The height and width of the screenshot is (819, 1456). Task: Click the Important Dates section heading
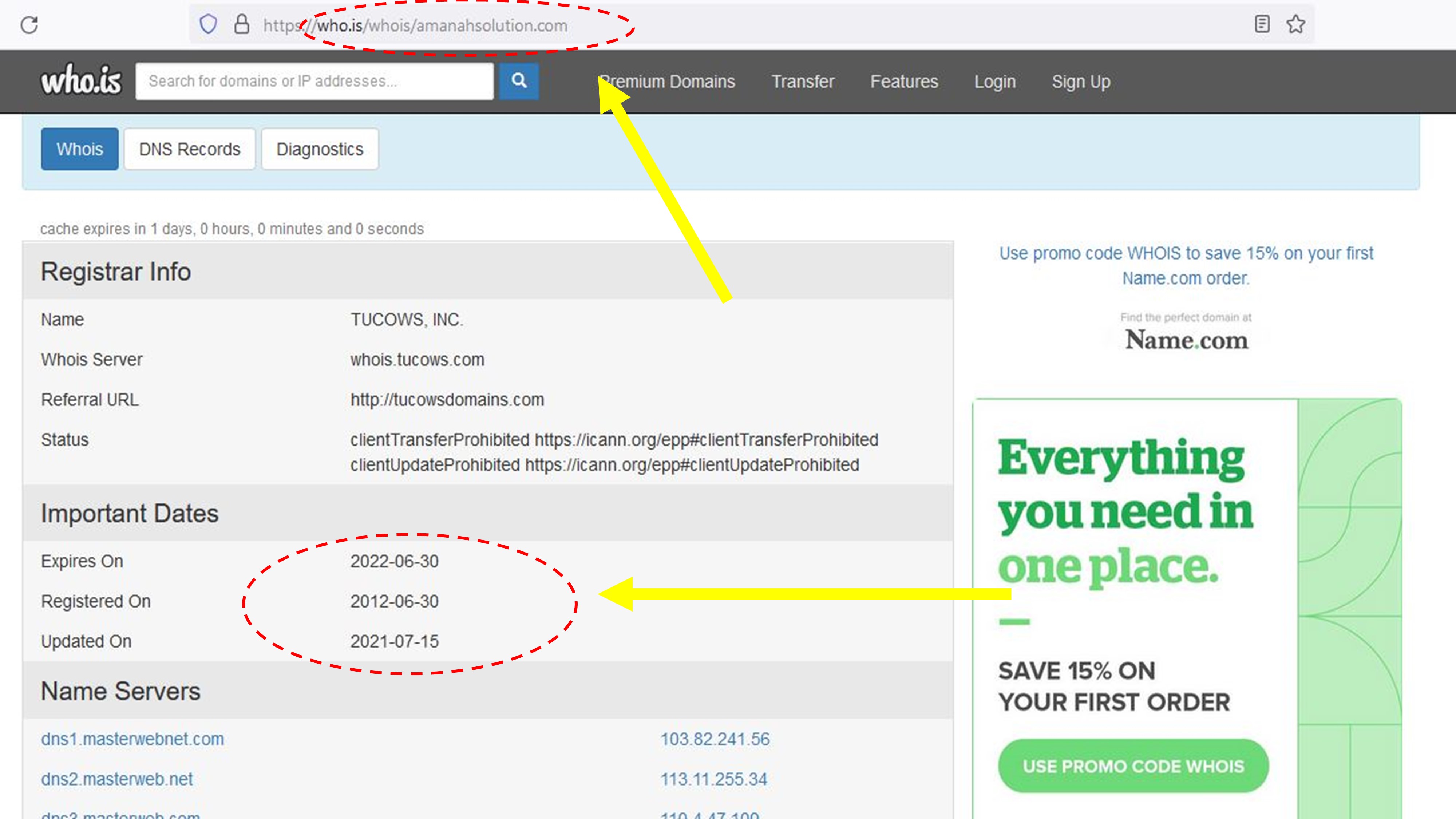[130, 513]
